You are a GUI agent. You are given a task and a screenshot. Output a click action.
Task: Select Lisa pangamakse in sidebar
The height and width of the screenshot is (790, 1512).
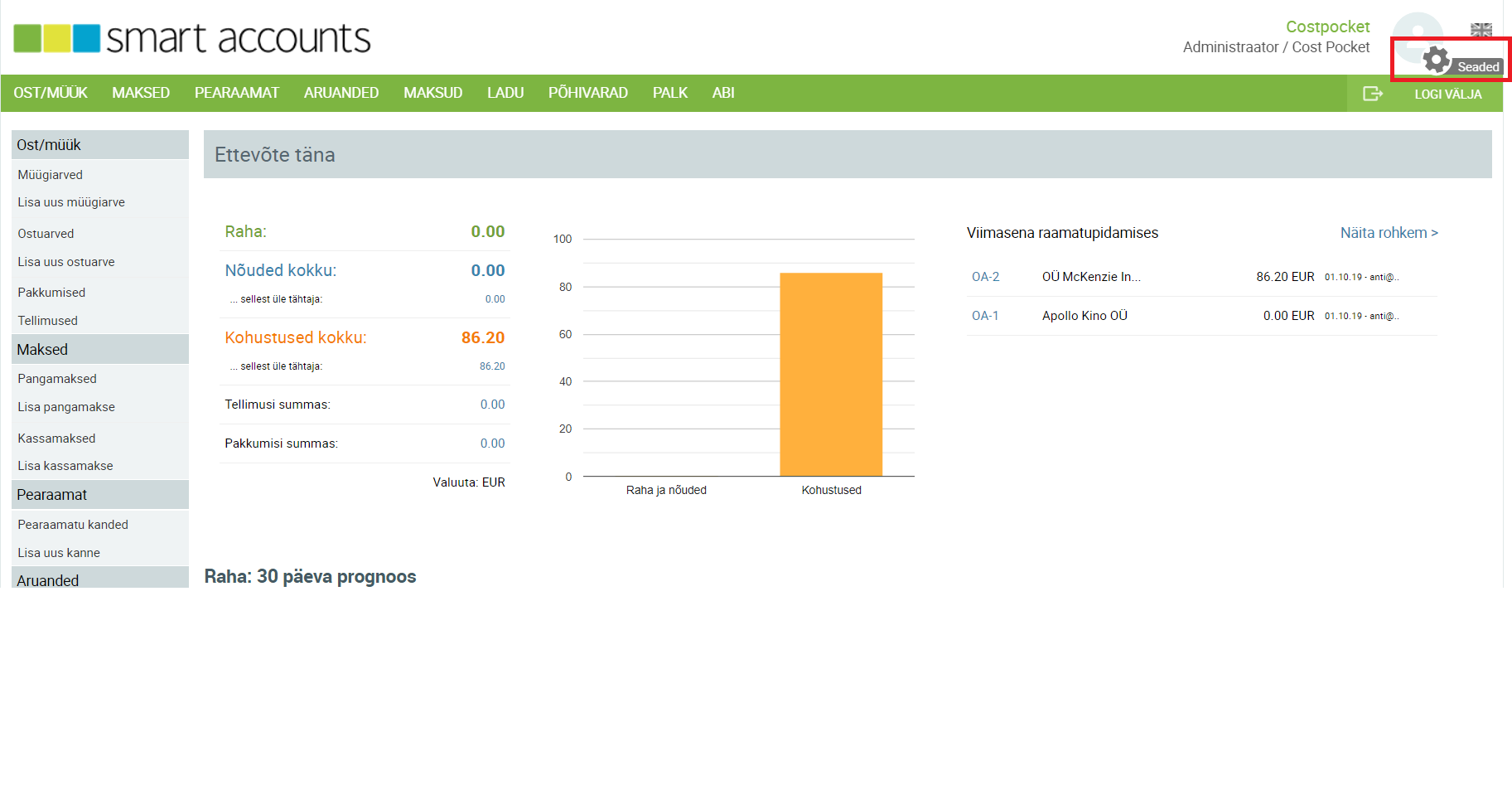(x=66, y=407)
